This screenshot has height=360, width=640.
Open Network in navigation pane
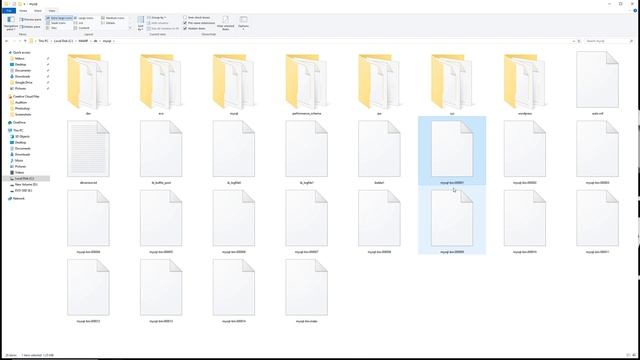pos(16,198)
